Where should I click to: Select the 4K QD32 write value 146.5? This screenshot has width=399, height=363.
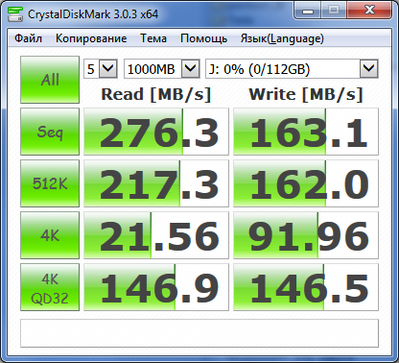pos(306,287)
